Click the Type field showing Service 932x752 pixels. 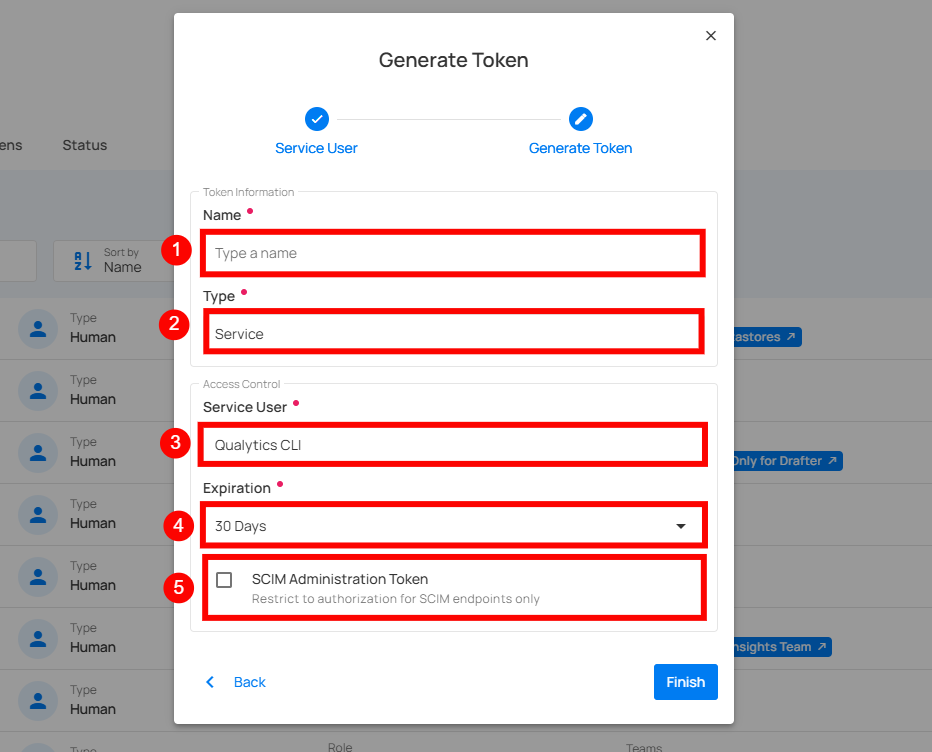point(452,334)
